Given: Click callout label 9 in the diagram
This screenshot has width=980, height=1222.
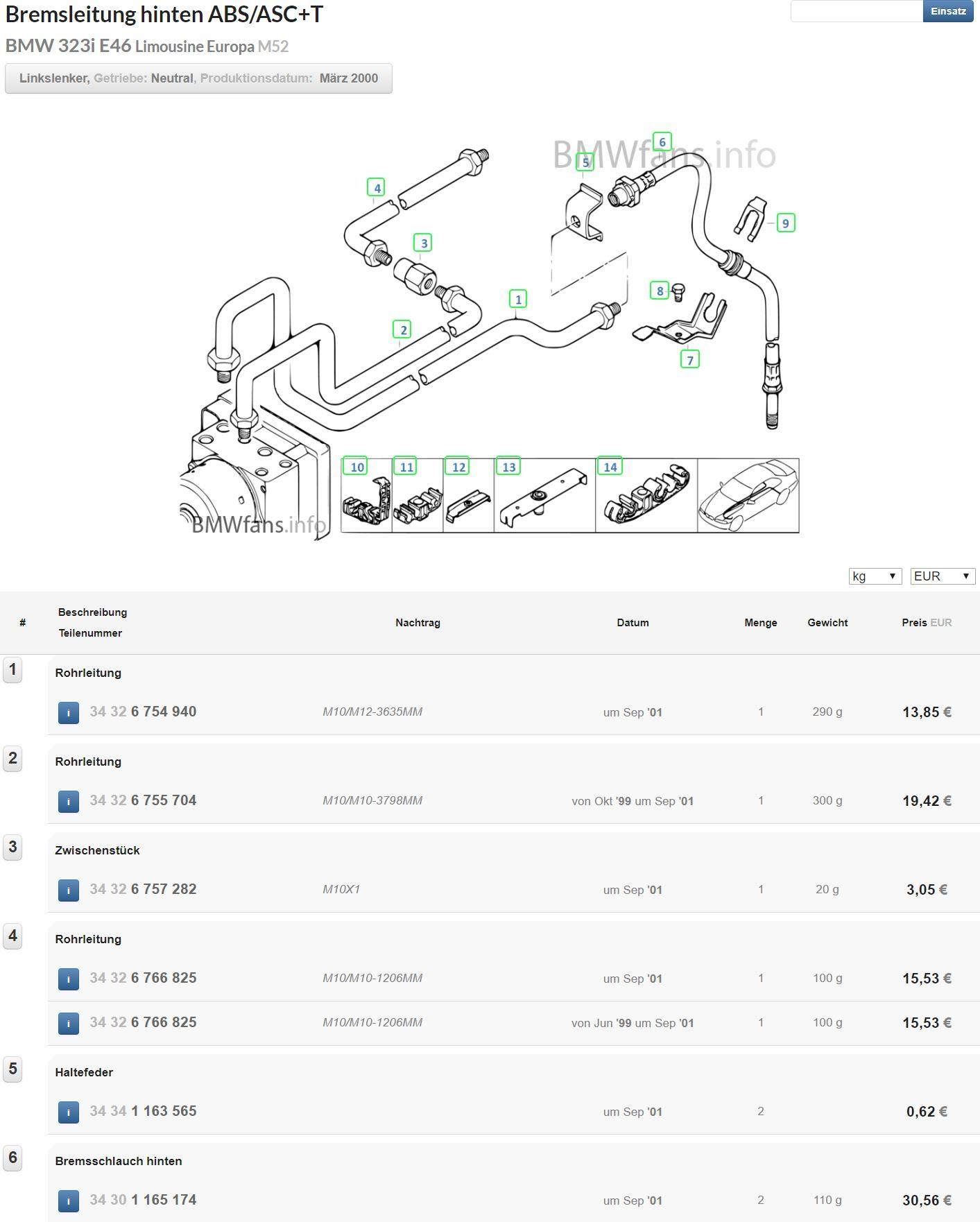Looking at the screenshot, I should click(x=785, y=223).
